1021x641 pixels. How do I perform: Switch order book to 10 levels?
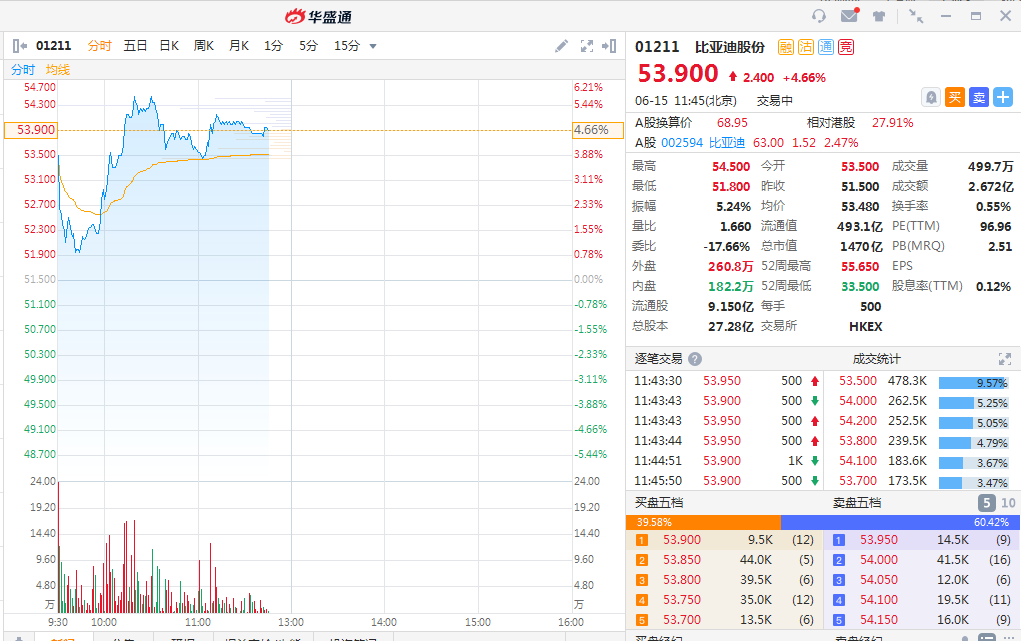pos(1008,503)
